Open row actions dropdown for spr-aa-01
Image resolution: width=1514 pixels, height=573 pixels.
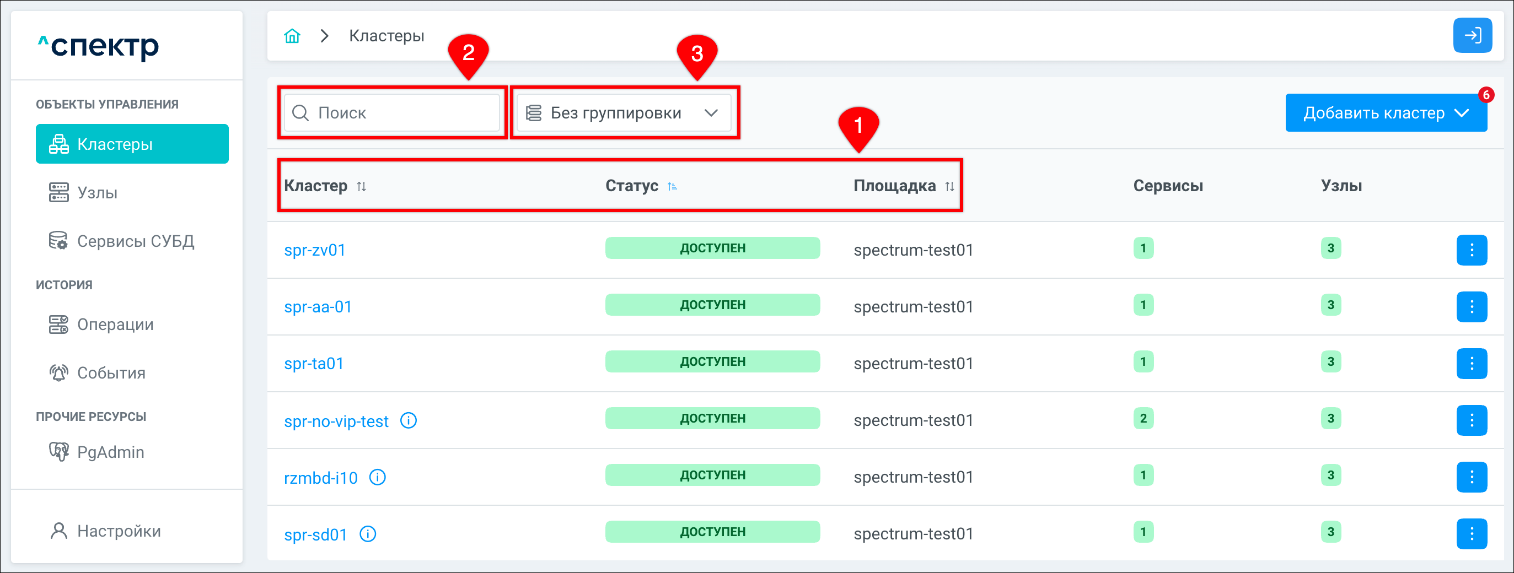point(1471,306)
